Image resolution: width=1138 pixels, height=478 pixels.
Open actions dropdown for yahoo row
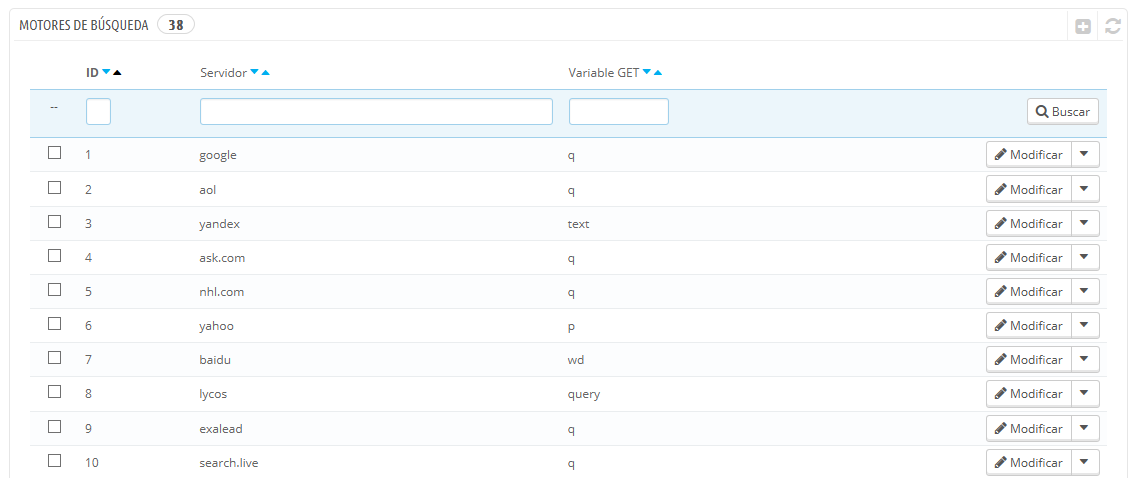pyautogui.click(x=1085, y=326)
